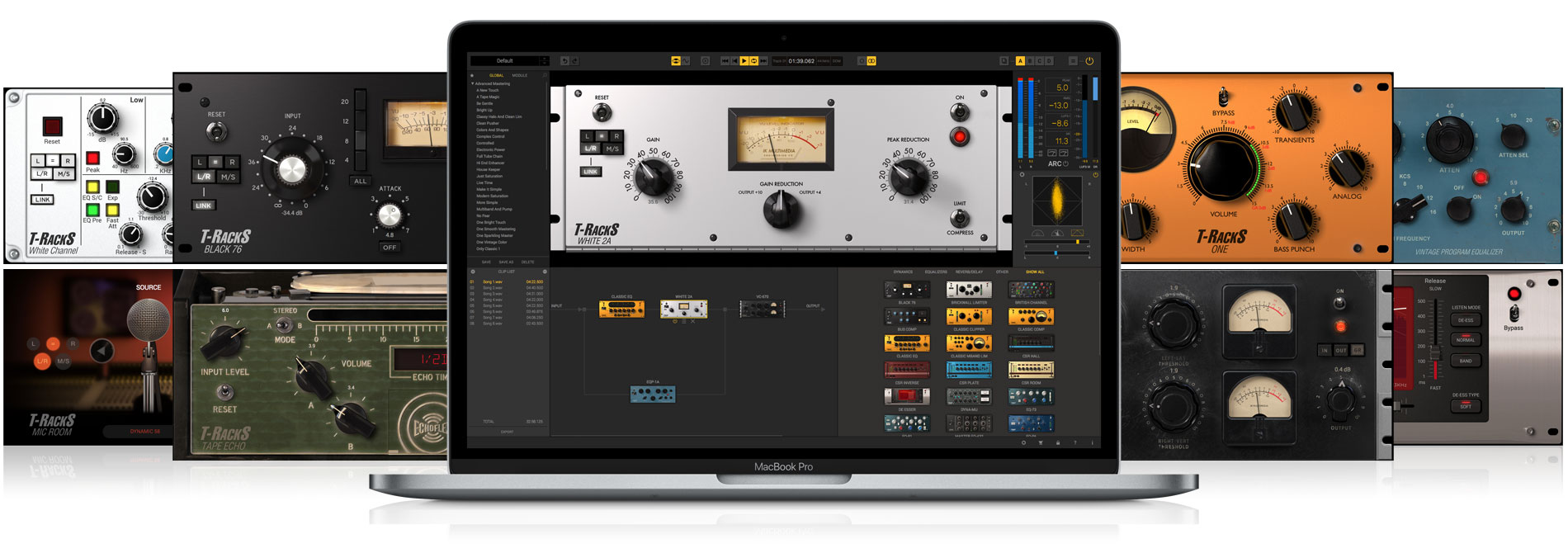Toggle the LINK button on White 2A

tap(590, 172)
